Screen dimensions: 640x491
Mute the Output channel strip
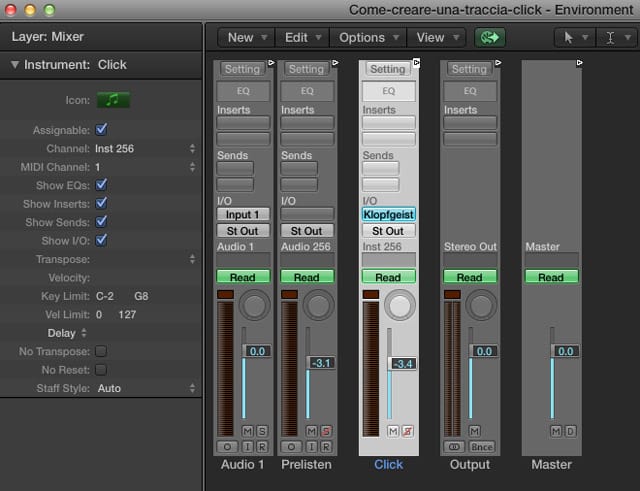474,431
